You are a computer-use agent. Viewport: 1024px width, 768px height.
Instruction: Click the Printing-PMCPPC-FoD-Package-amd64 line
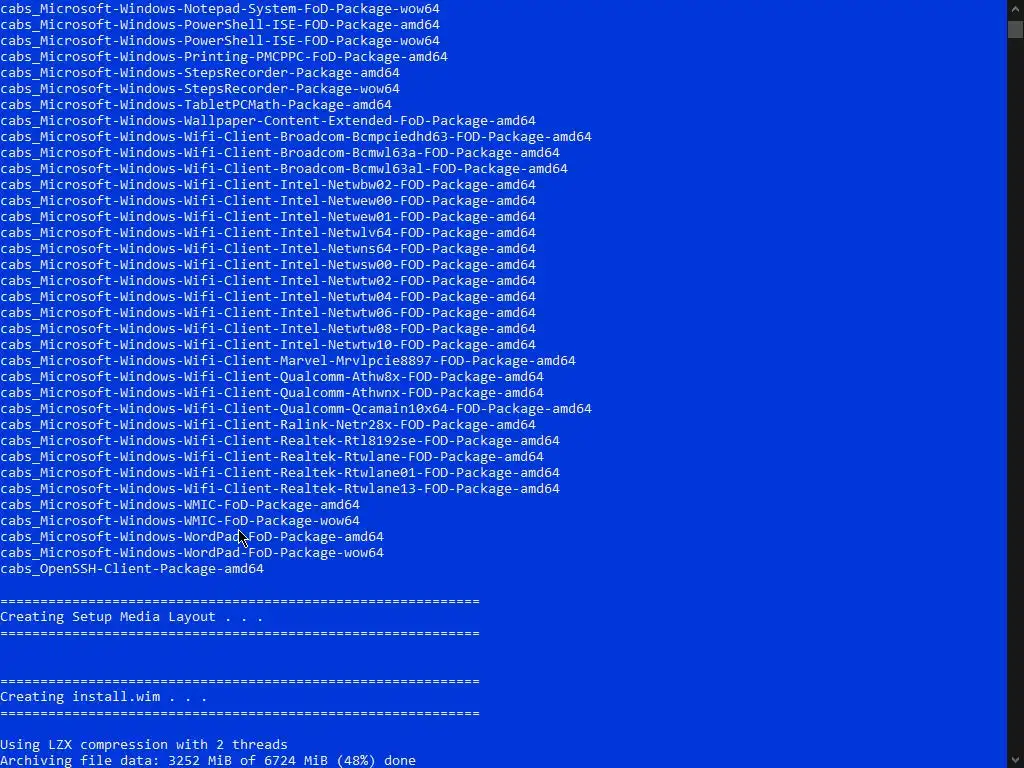coord(224,57)
